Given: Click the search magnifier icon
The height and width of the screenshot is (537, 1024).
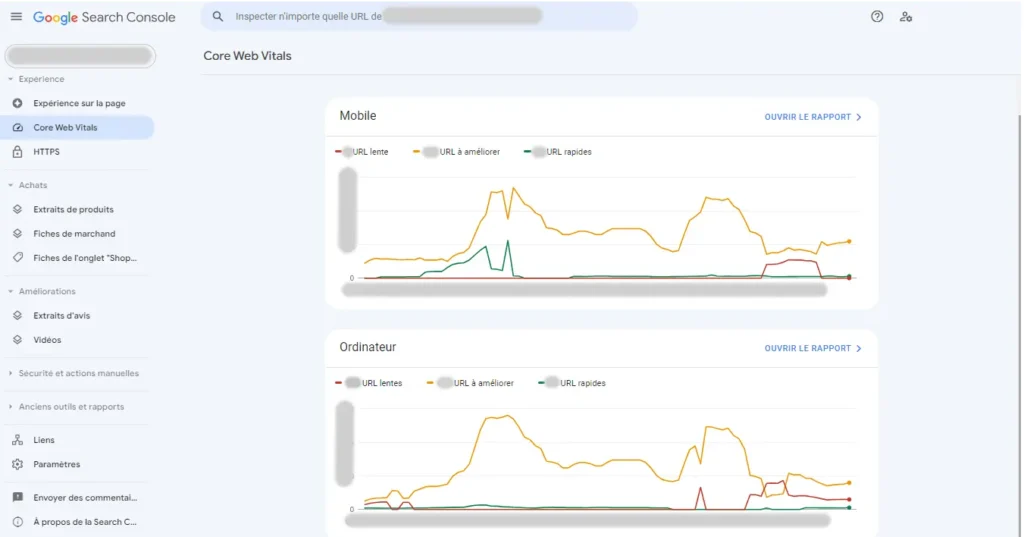Looking at the screenshot, I should [218, 16].
